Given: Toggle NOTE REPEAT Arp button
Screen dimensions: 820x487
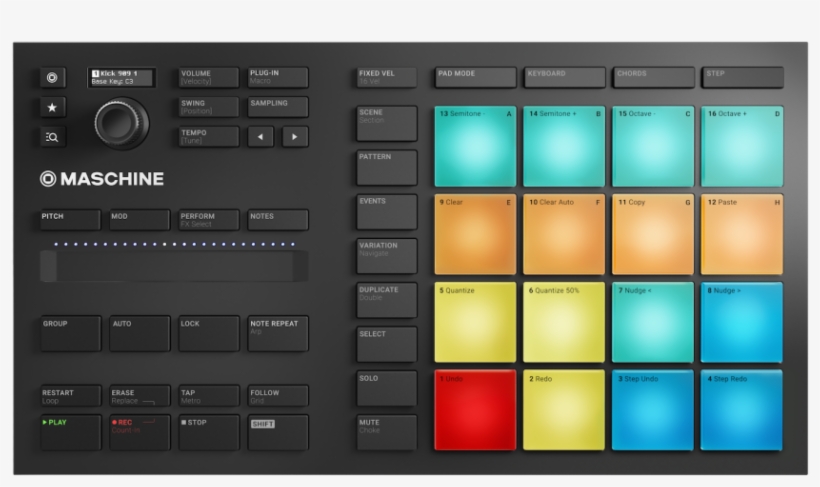Looking at the screenshot, I should tap(278, 333).
